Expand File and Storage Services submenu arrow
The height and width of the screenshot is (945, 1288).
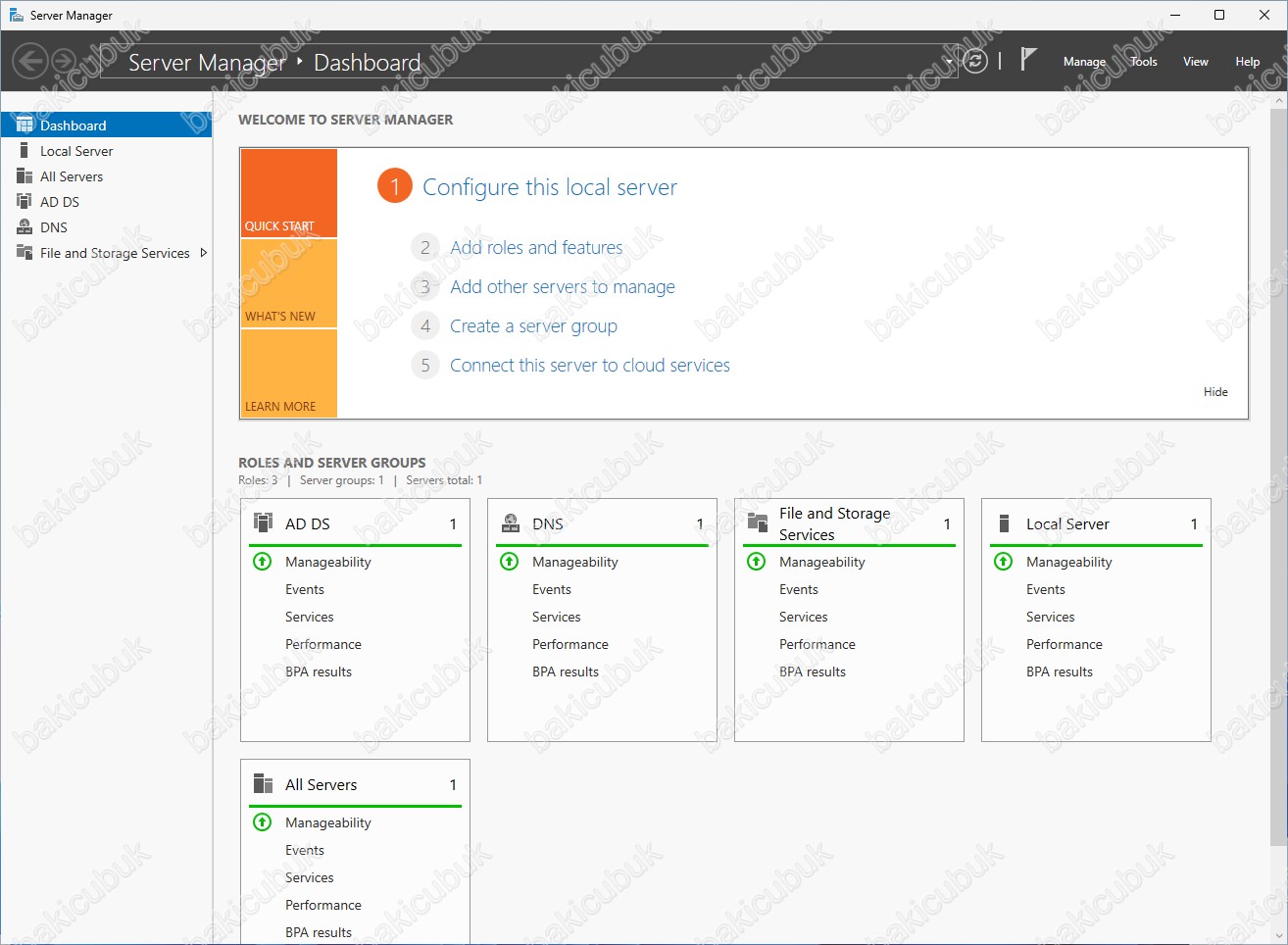pyautogui.click(x=203, y=253)
